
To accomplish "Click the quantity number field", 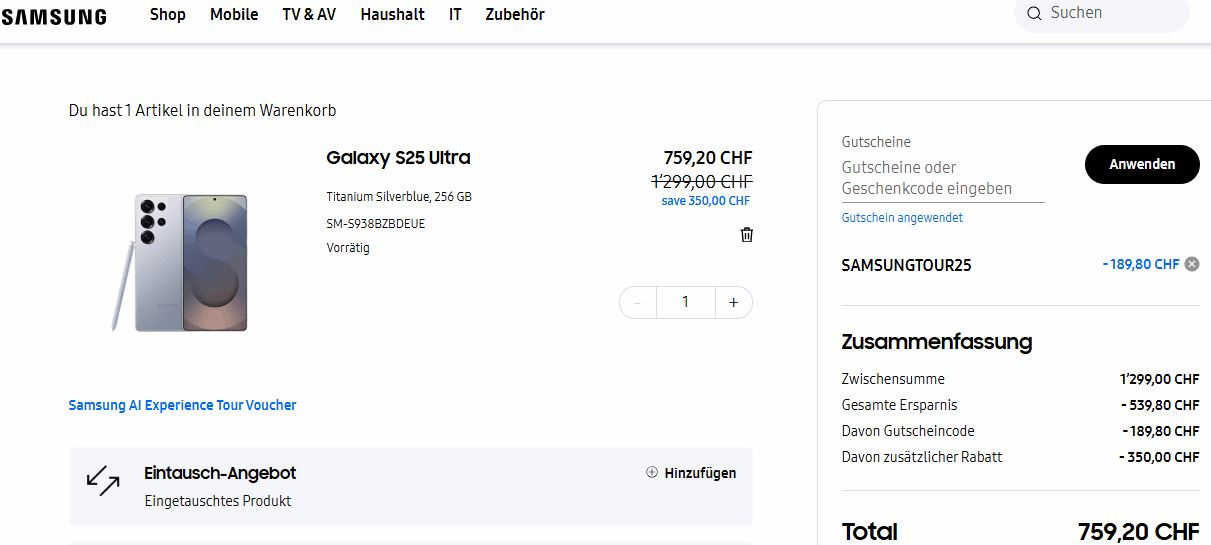I will coord(685,302).
